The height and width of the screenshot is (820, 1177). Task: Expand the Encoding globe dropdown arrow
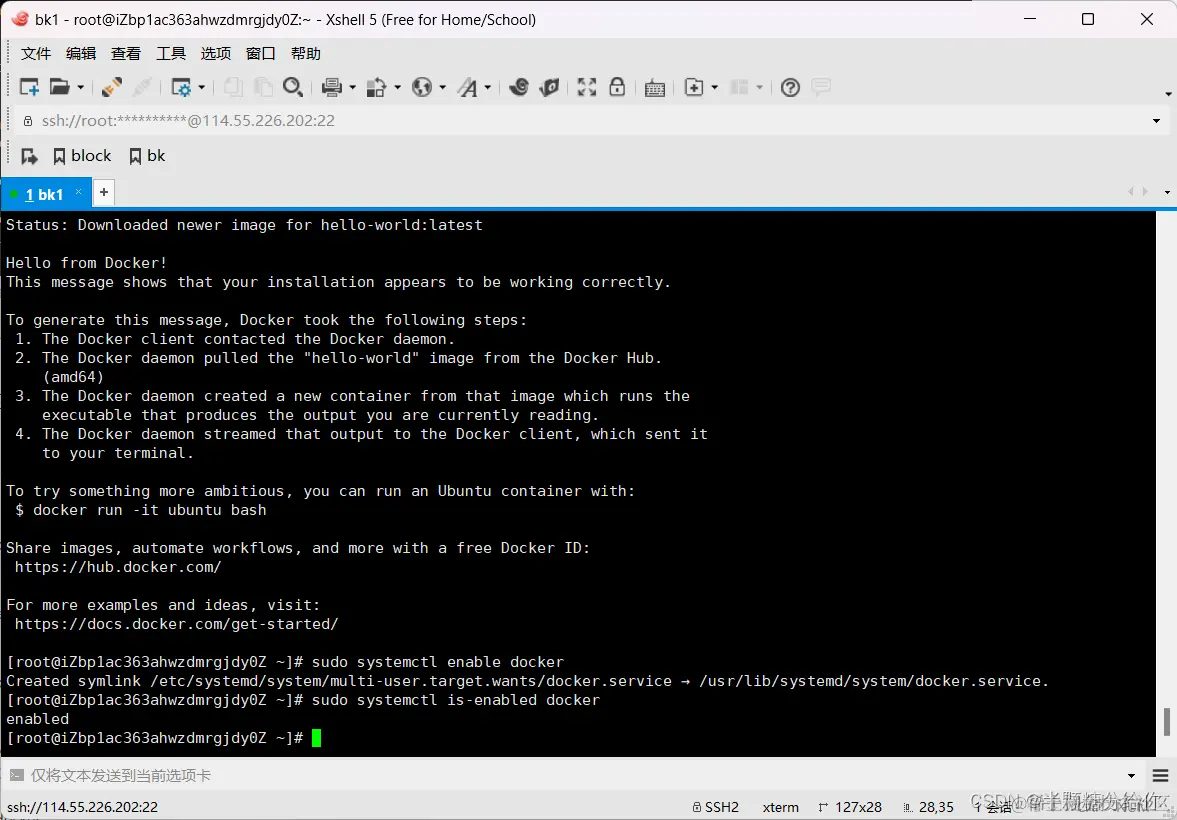442,88
